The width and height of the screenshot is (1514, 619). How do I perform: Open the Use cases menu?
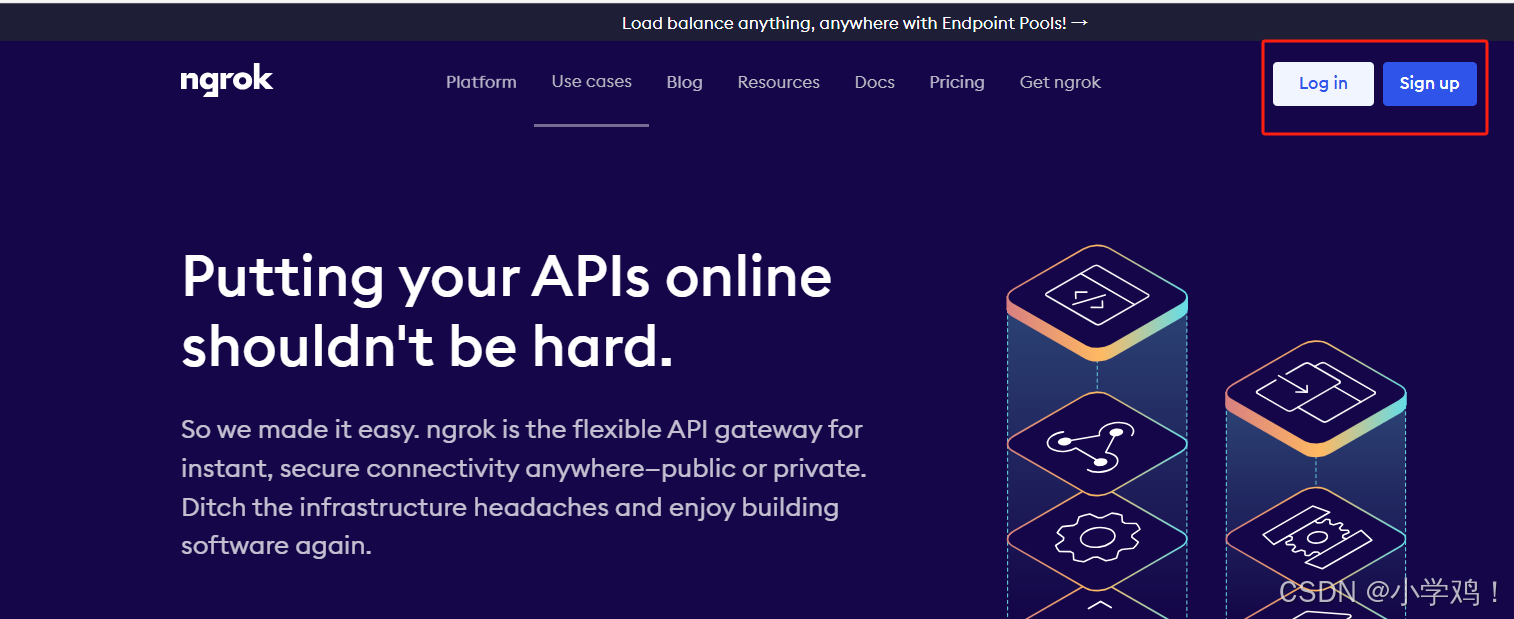point(591,82)
